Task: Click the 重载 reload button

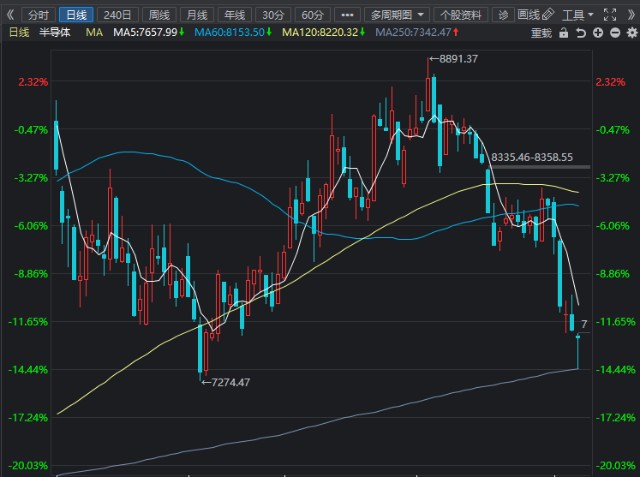Action: tap(541, 33)
